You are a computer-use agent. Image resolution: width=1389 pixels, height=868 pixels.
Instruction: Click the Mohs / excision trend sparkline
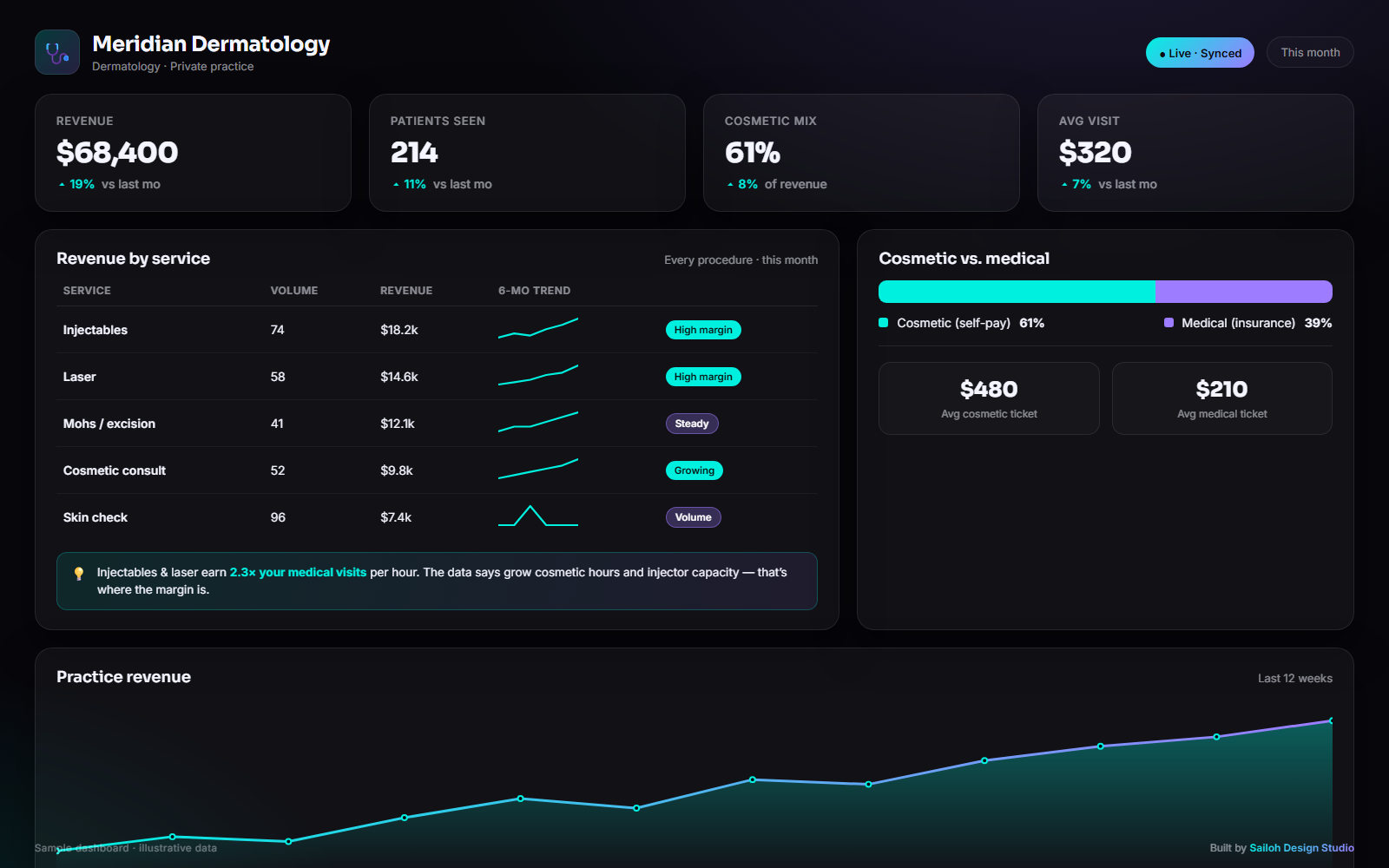(x=538, y=422)
